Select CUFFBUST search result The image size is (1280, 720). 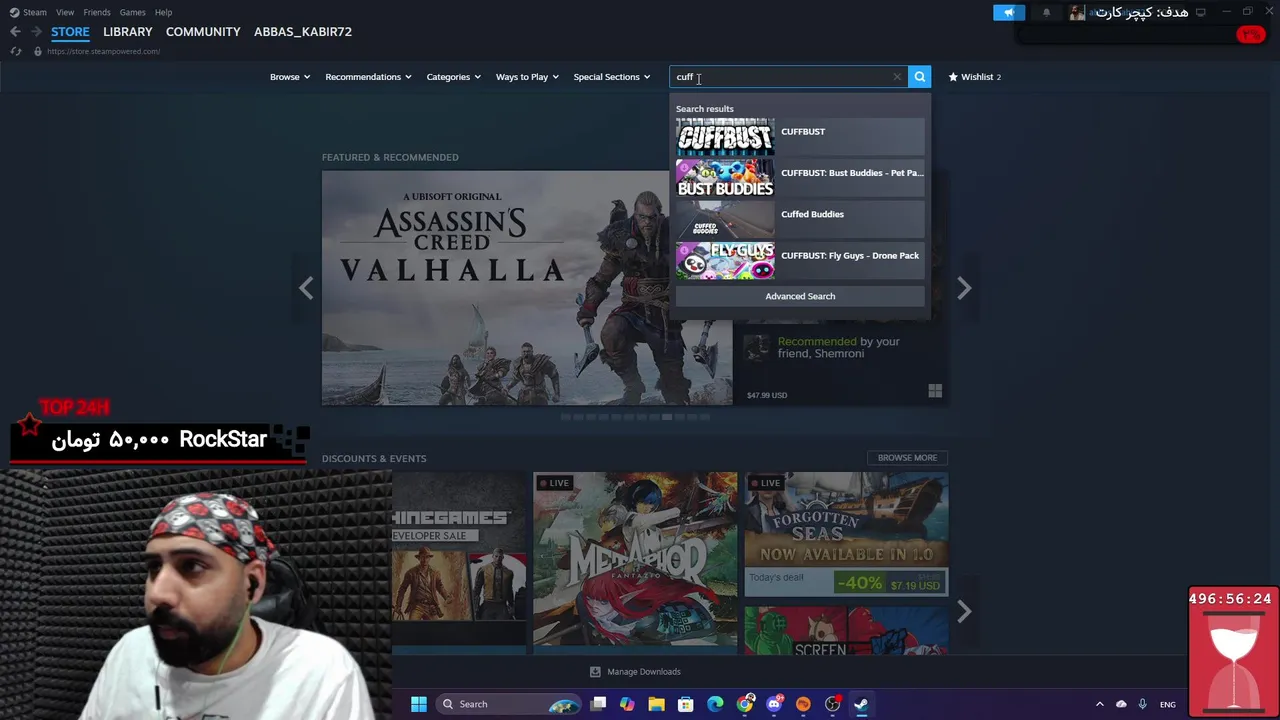tap(800, 137)
